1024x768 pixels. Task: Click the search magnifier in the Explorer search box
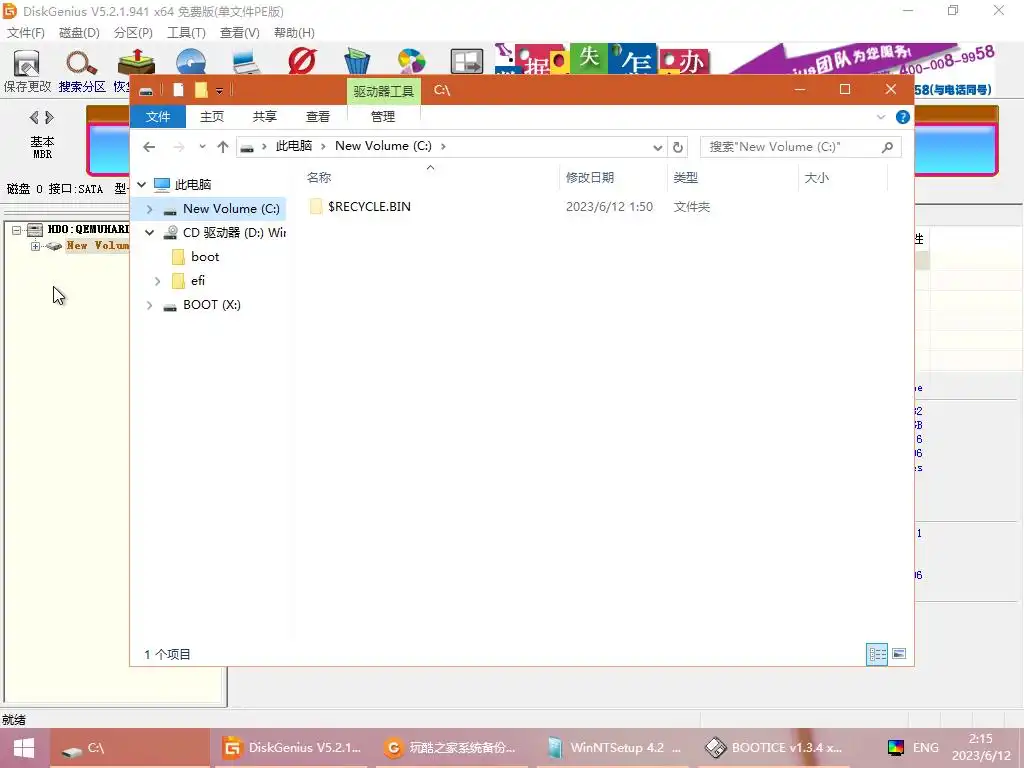click(x=887, y=147)
